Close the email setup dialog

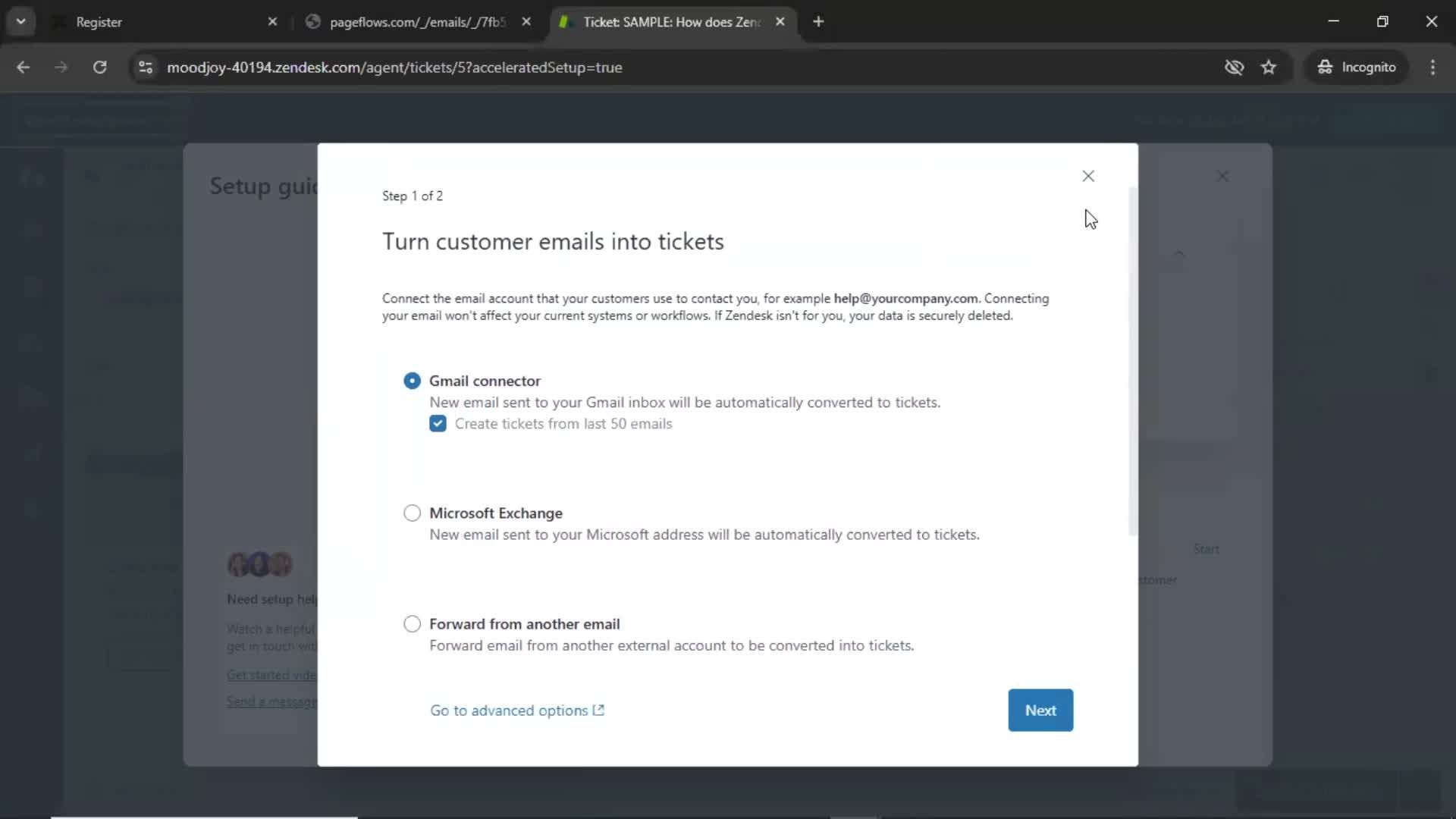1088,176
